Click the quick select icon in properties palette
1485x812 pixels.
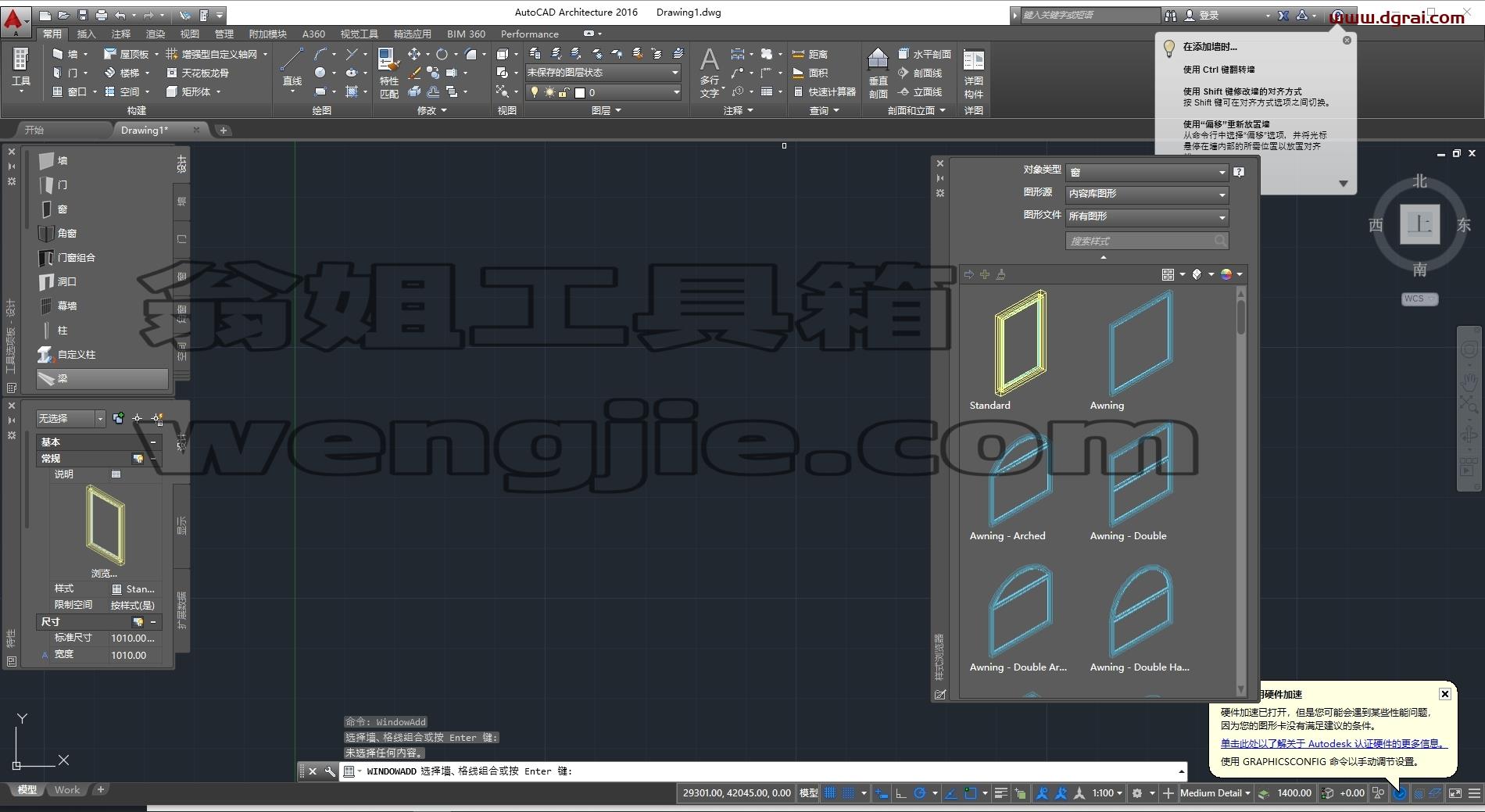click(156, 418)
